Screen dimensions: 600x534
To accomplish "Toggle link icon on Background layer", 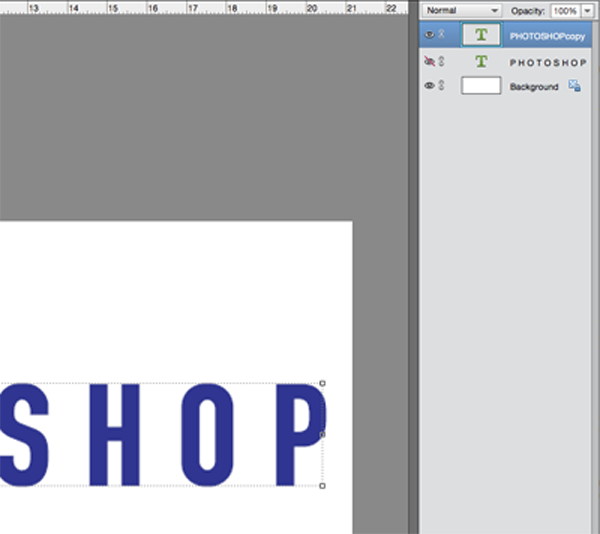I will click(x=441, y=85).
